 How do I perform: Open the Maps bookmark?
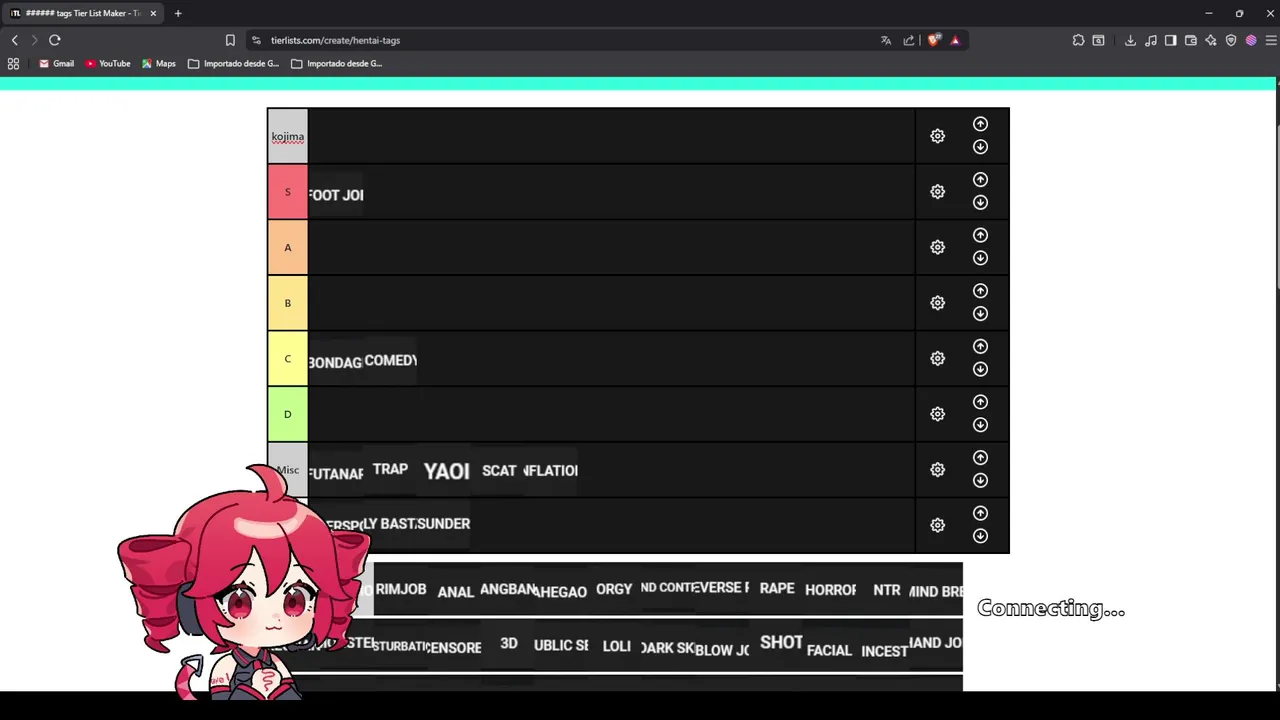click(x=158, y=63)
